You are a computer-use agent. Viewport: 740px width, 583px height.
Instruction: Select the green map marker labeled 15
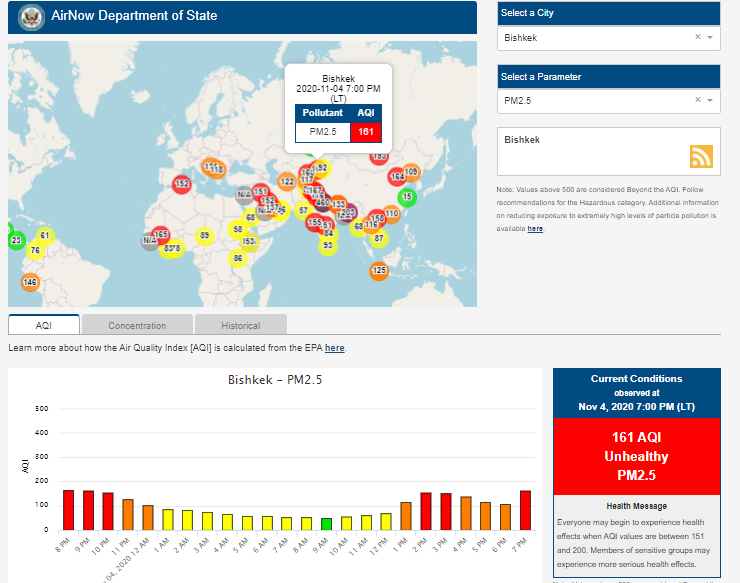pyautogui.click(x=407, y=197)
